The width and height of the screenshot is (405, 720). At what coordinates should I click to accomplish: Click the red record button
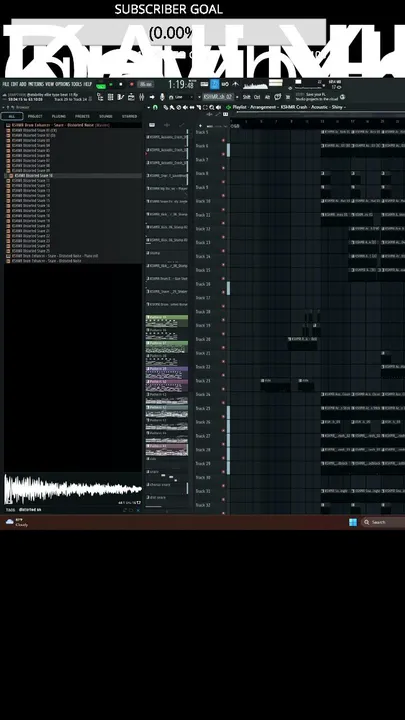132,84
